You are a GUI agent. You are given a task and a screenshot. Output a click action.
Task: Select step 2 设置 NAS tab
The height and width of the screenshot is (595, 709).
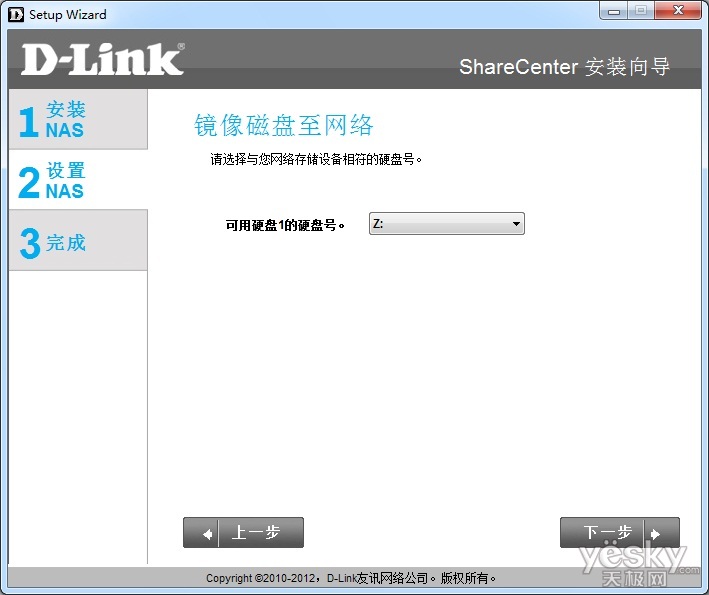78,180
